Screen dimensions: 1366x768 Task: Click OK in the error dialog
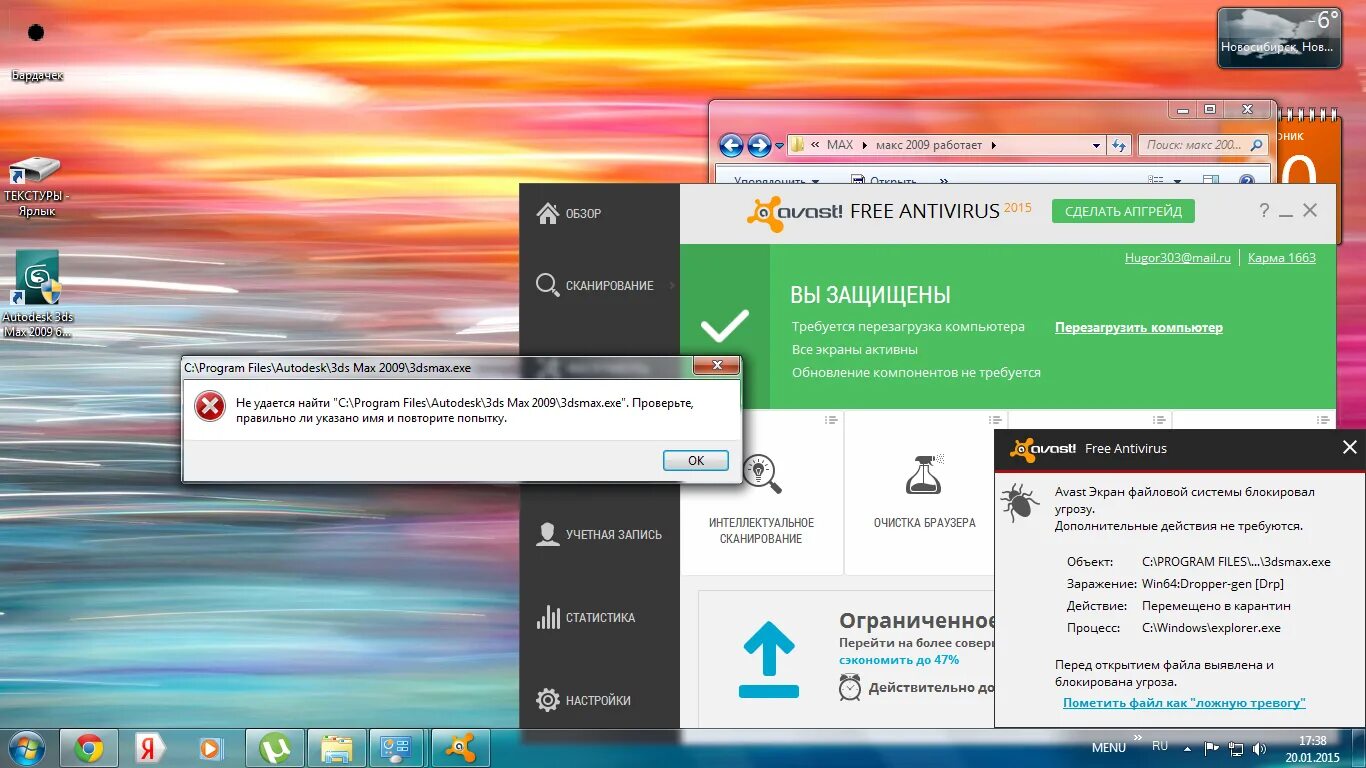[696, 460]
